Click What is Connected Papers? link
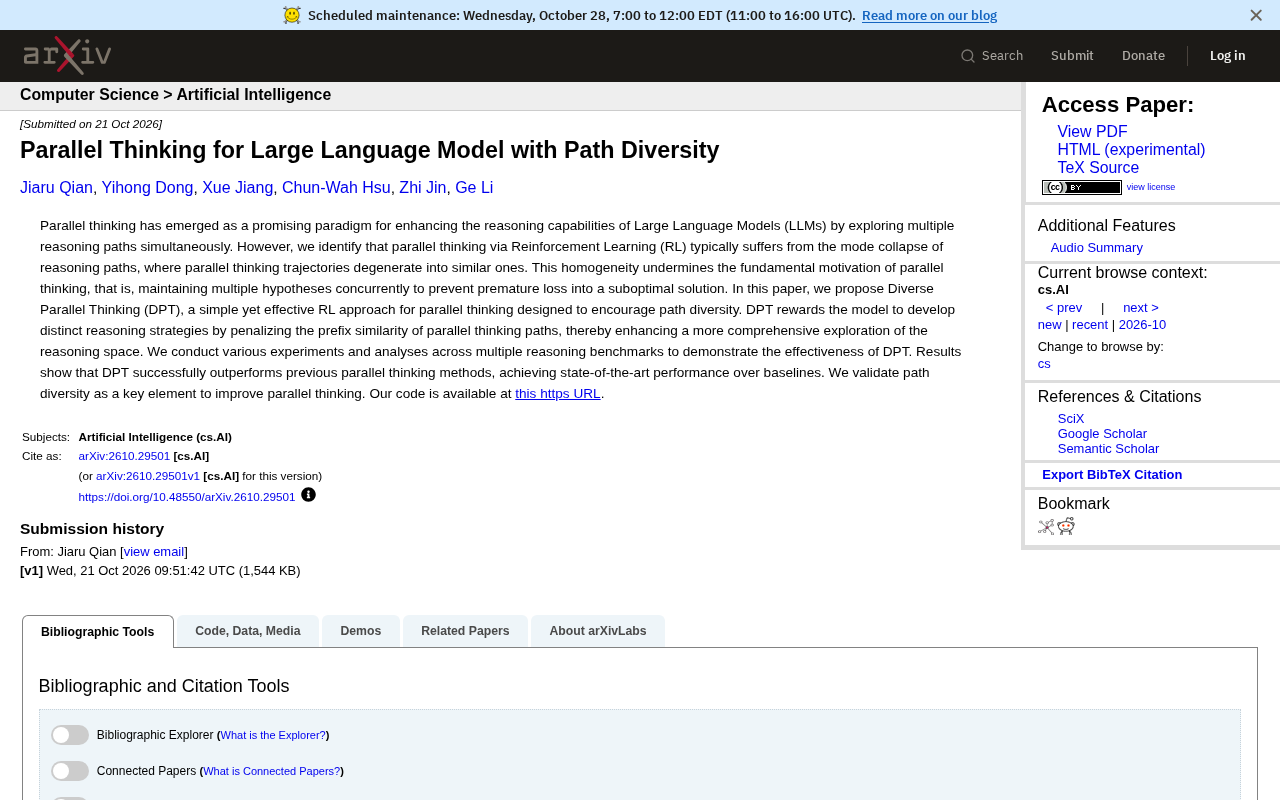The width and height of the screenshot is (1280, 800). pyautogui.click(x=272, y=771)
